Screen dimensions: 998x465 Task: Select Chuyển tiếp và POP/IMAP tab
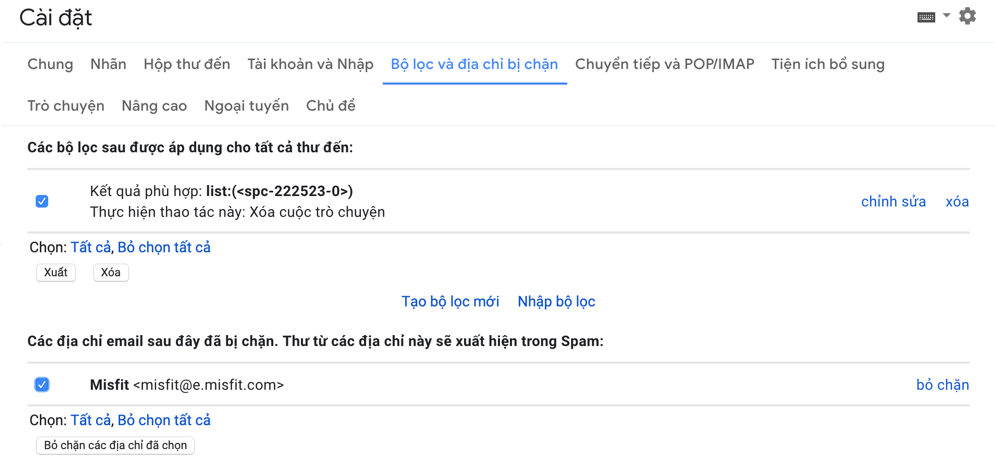[x=664, y=64]
